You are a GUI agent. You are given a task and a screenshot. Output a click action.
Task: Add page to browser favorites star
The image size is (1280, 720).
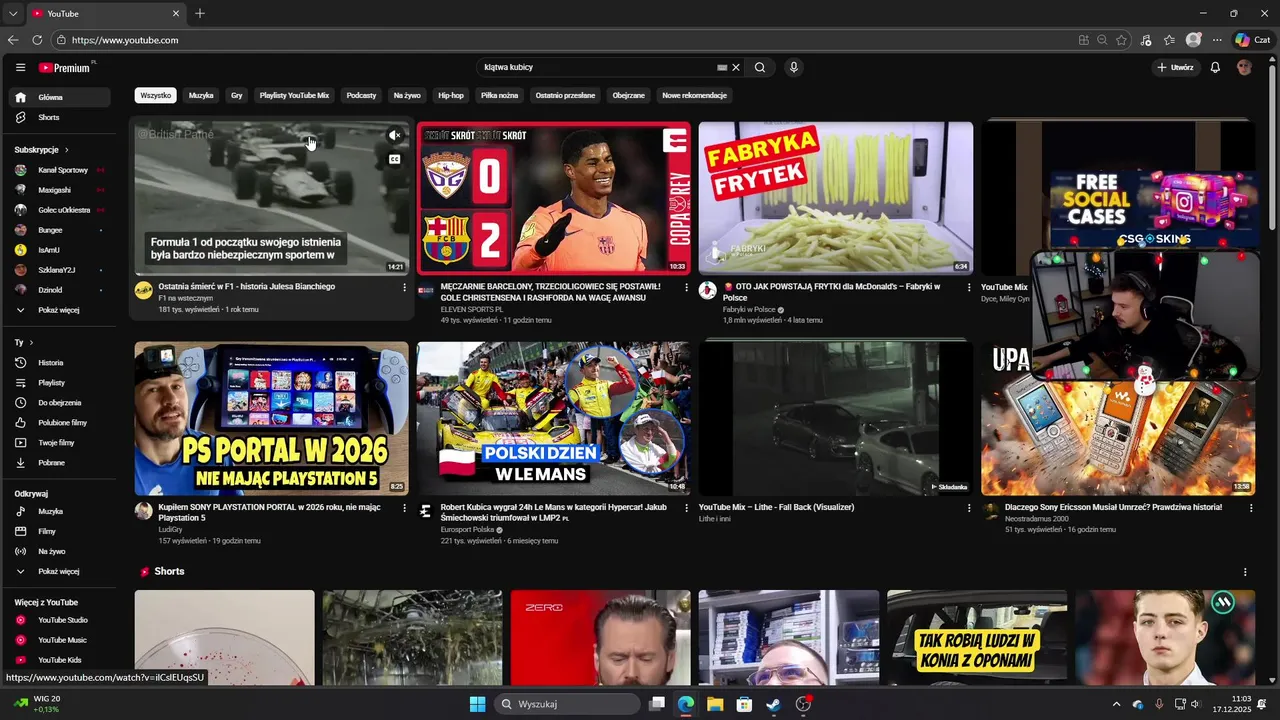coord(1121,40)
